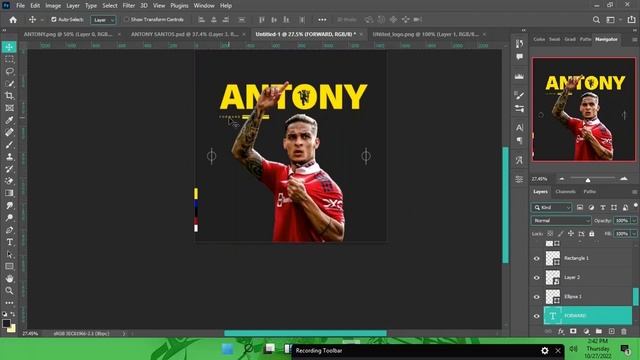
Task: Add a layer style with fx icon
Action: coord(561,331)
